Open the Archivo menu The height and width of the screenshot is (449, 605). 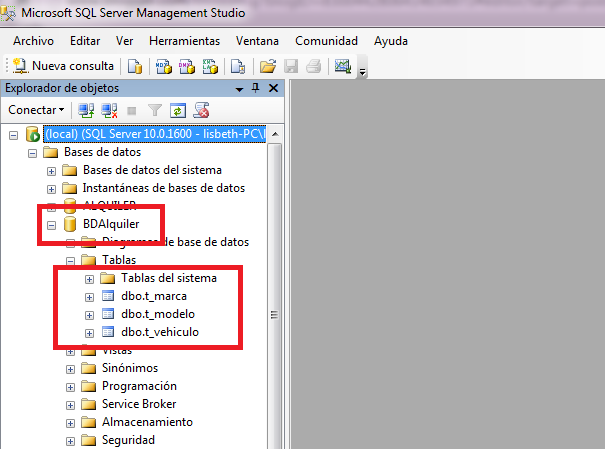(x=33, y=41)
